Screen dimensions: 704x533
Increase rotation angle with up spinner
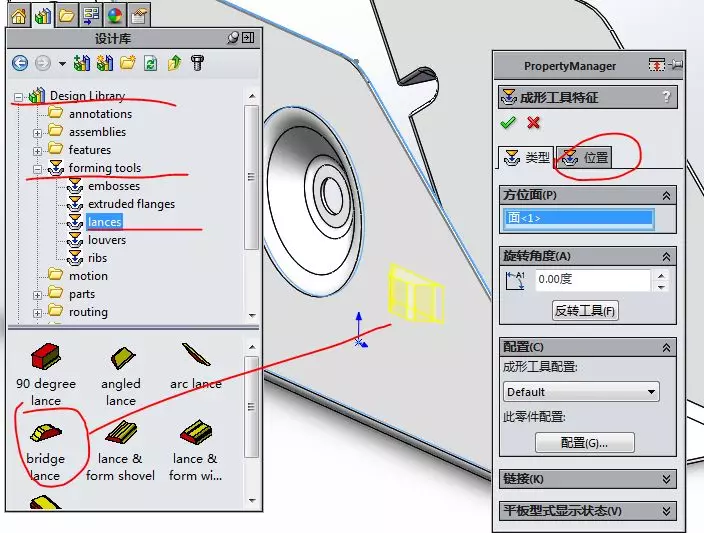pyautogui.click(x=661, y=275)
